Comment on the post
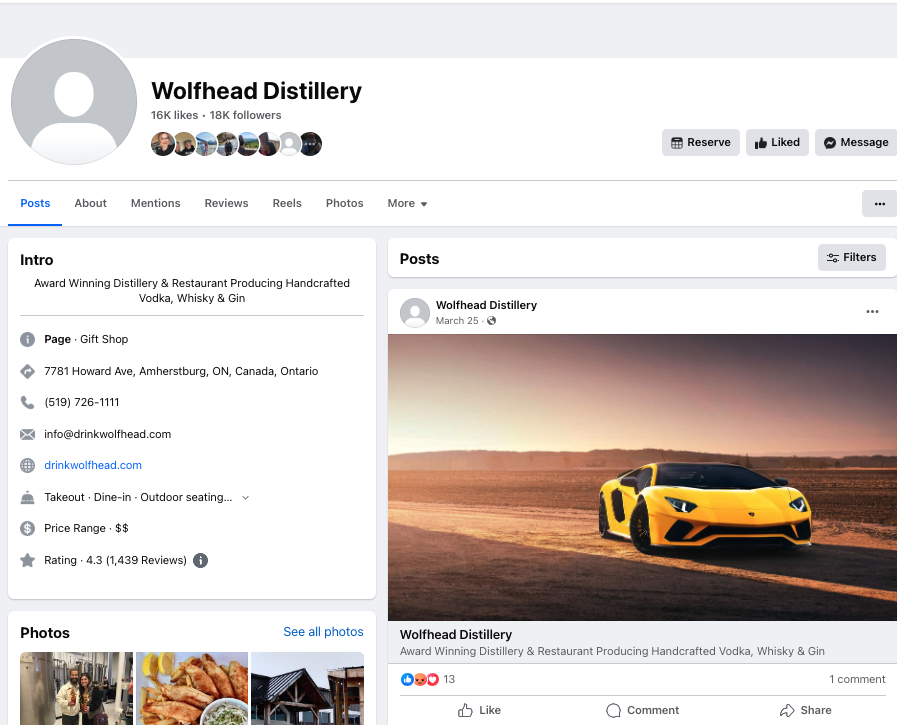 pyautogui.click(x=642, y=710)
